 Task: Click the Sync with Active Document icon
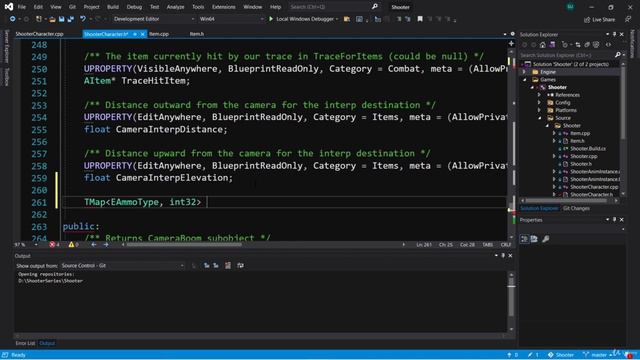(578, 44)
